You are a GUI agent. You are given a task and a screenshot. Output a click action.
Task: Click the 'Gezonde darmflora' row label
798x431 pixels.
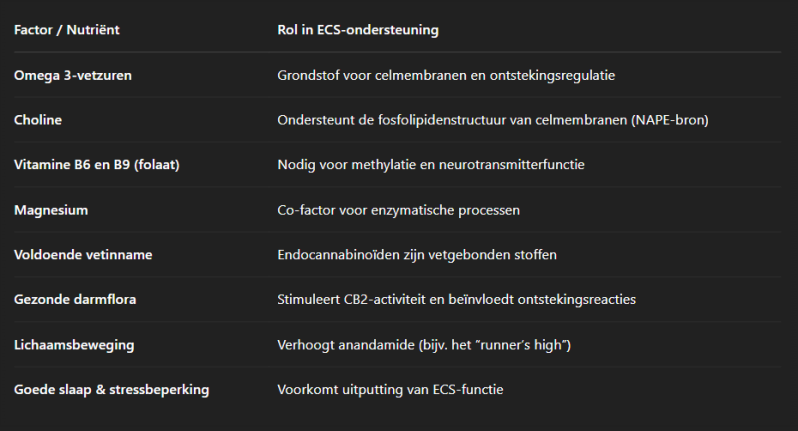tap(73, 300)
